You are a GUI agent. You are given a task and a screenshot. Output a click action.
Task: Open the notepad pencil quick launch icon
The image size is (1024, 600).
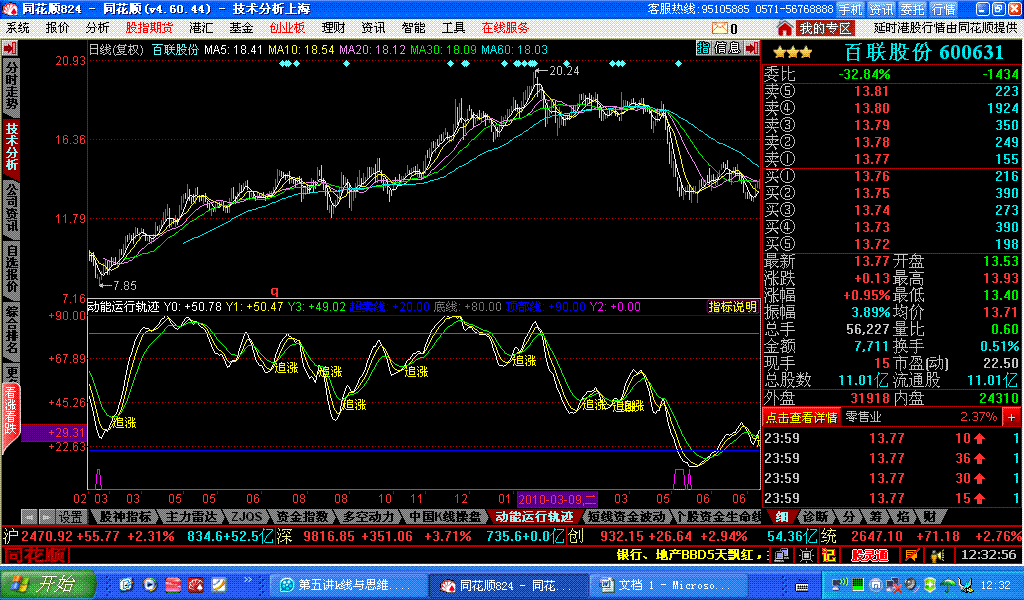point(219,584)
